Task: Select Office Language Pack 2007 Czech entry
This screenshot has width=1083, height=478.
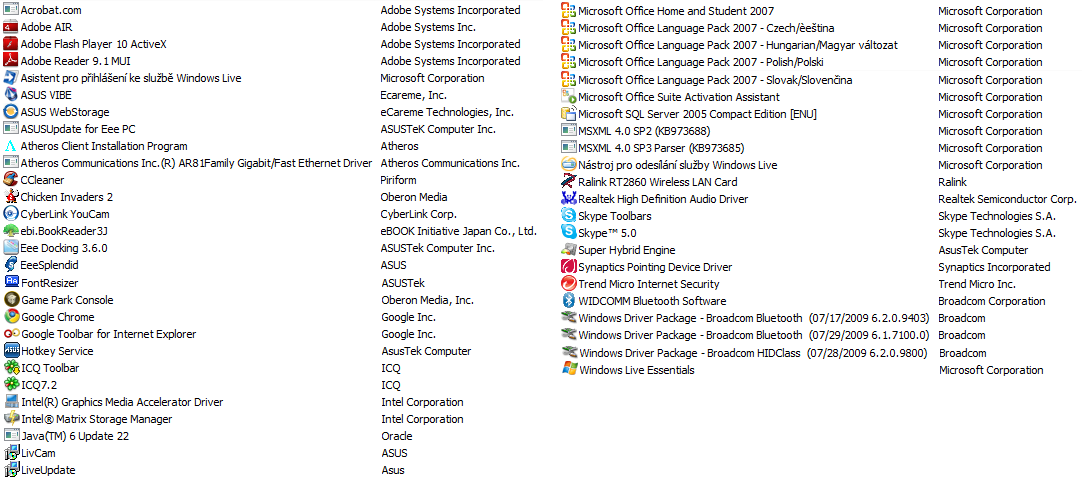Action: tap(706, 28)
